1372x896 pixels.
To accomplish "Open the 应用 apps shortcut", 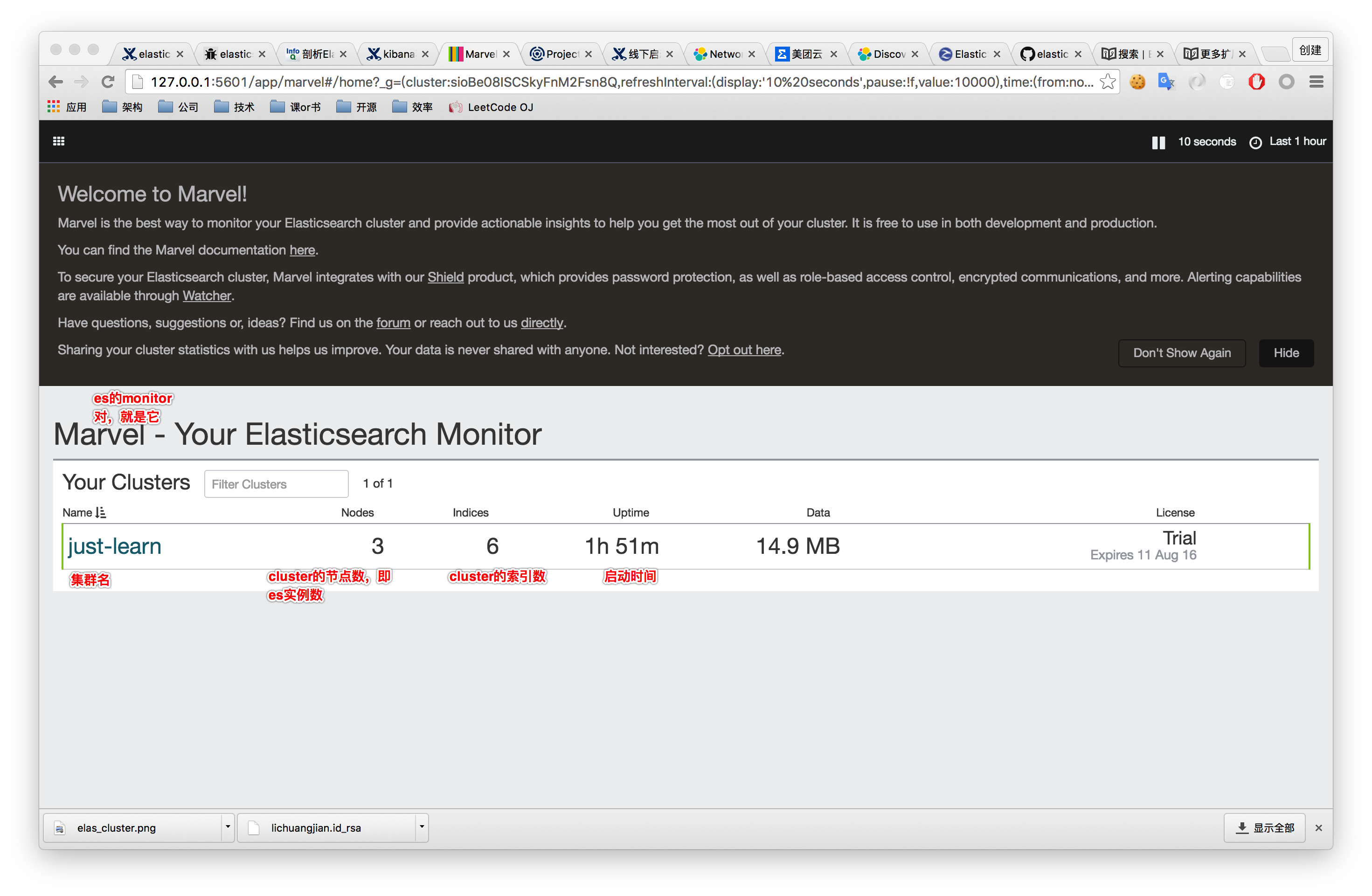I will (x=67, y=107).
